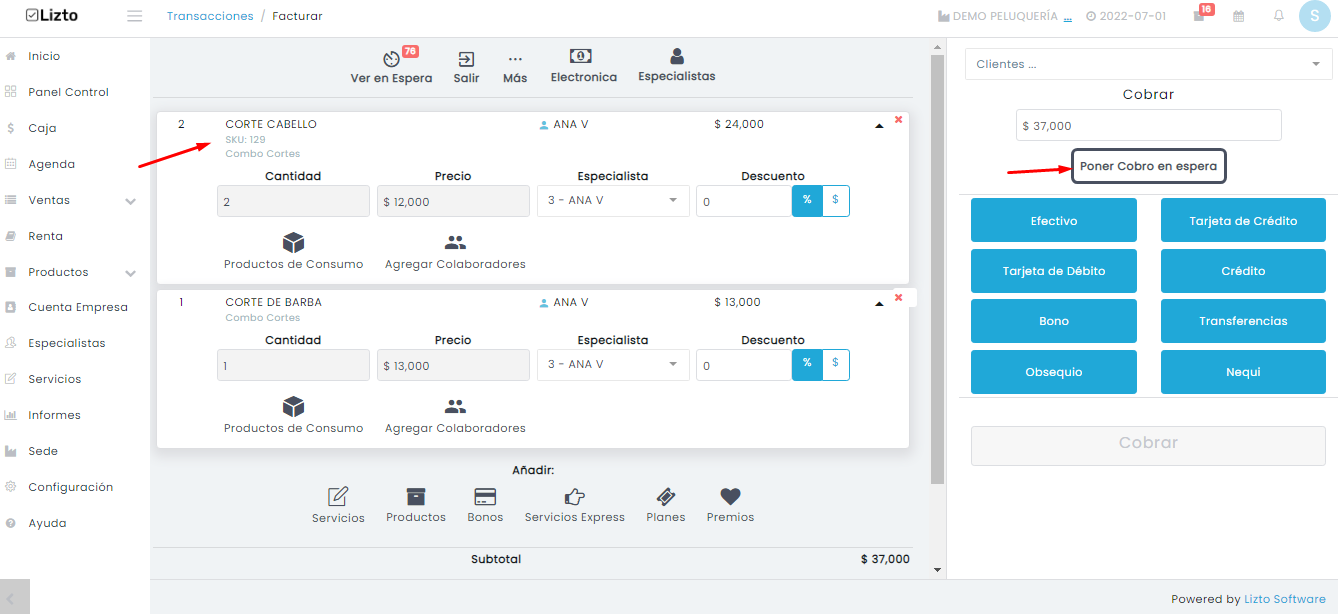1338x614 pixels.
Task: Add a Bonos card item
Action: coord(485,505)
